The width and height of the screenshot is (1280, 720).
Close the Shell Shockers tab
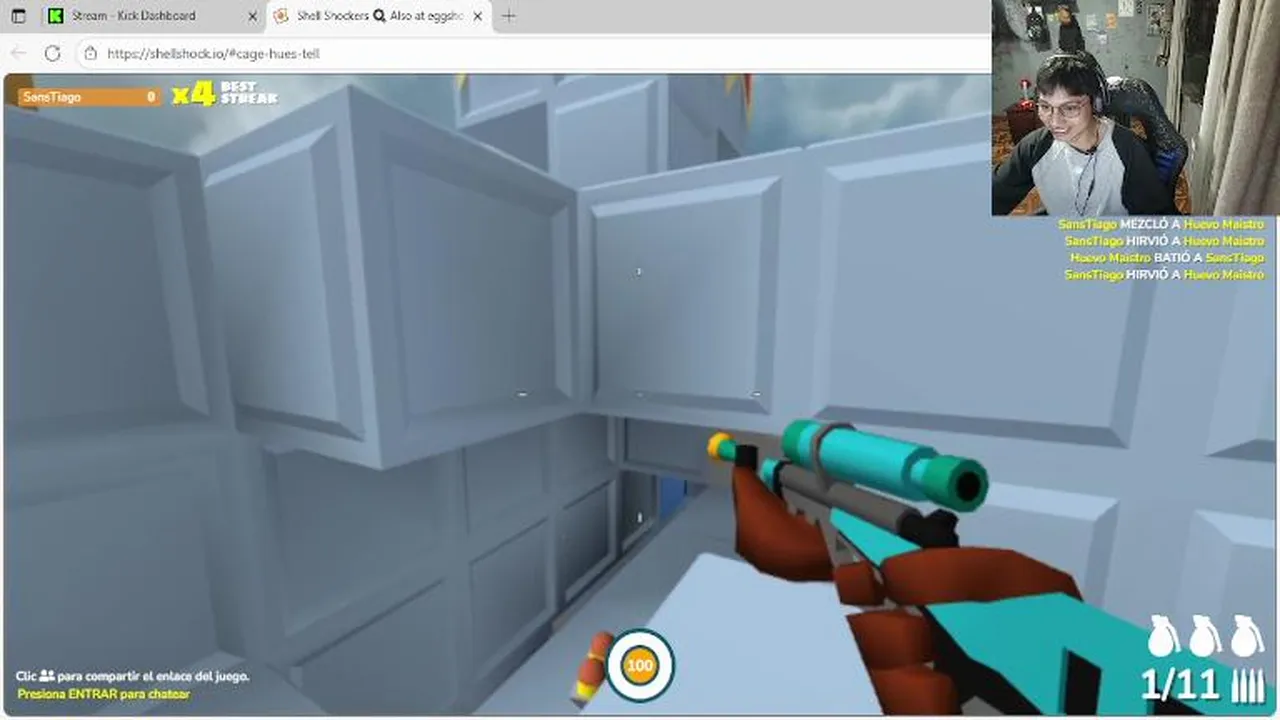tap(478, 16)
